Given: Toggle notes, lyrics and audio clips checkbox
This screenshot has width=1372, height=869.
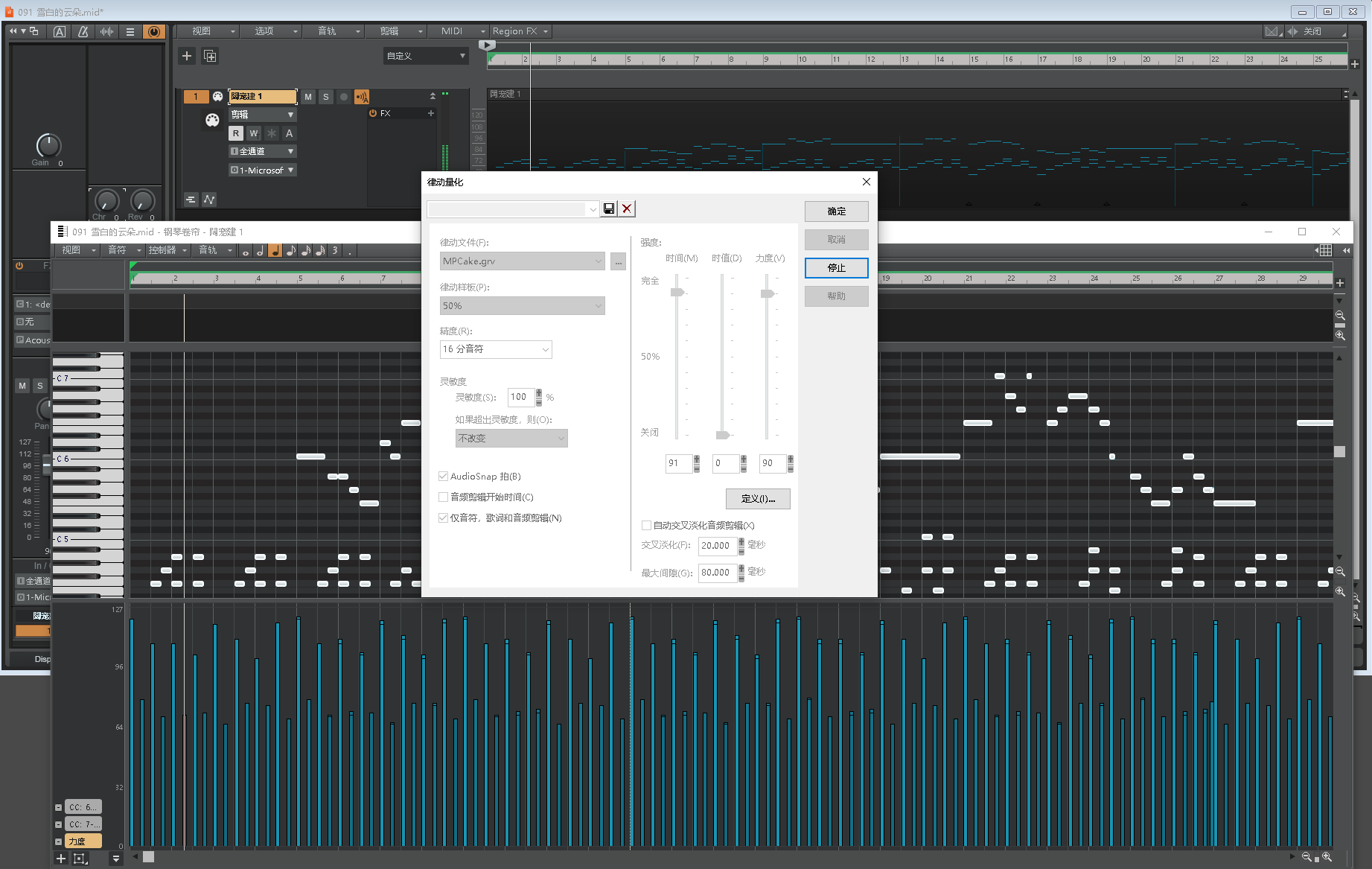Looking at the screenshot, I should click(x=444, y=518).
